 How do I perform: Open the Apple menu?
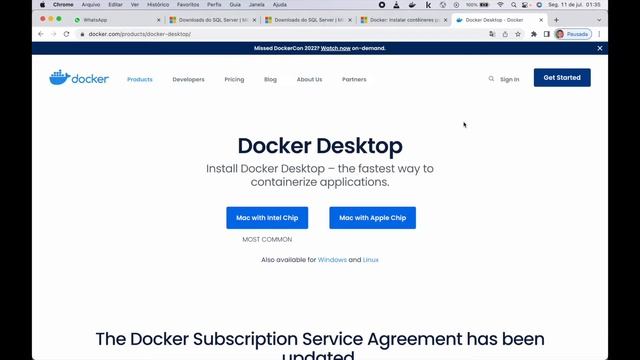(x=42, y=5)
